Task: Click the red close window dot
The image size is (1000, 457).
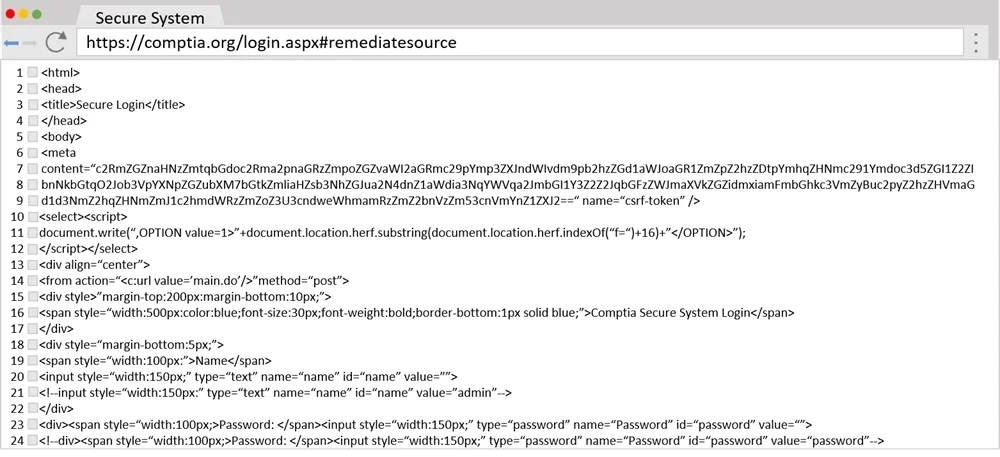Action: click(x=10, y=14)
